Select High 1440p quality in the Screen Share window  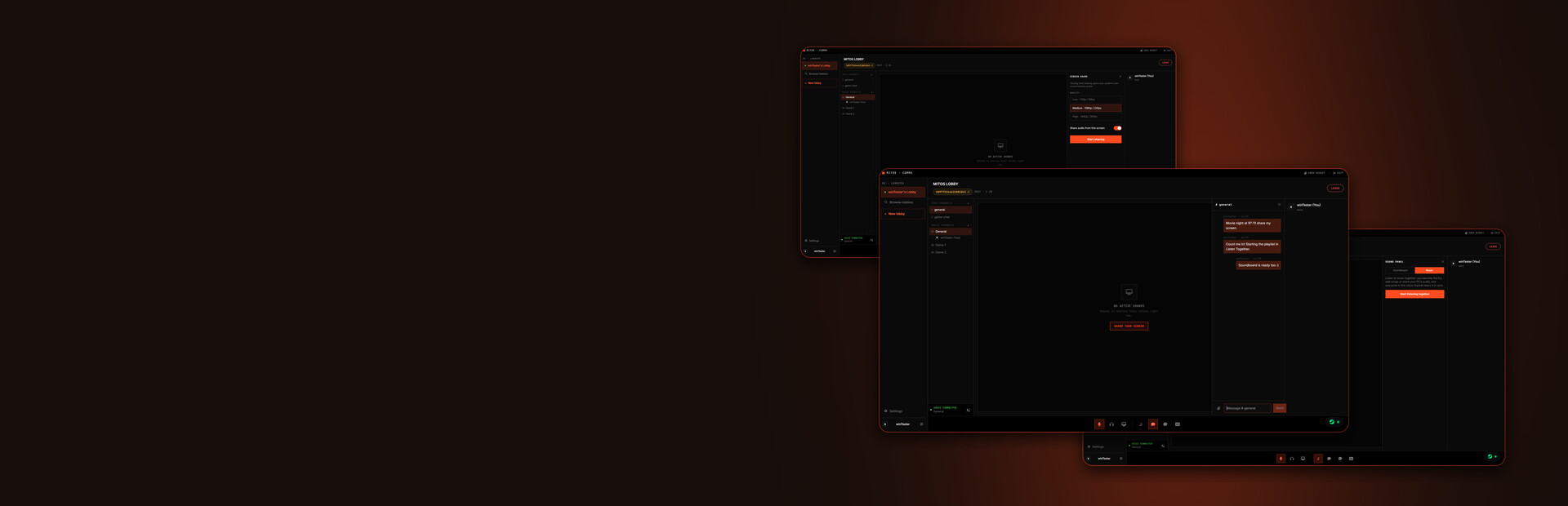pyautogui.click(x=1095, y=117)
